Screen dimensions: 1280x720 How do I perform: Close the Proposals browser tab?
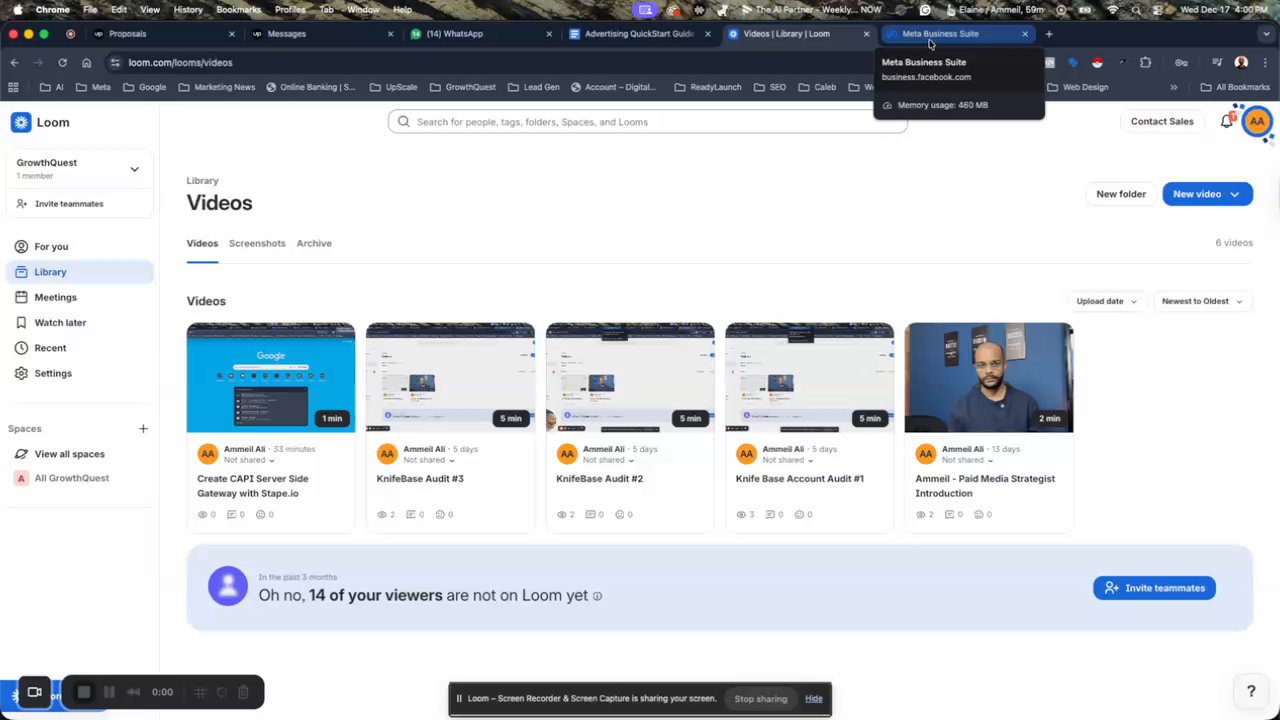[x=232, y=34]
